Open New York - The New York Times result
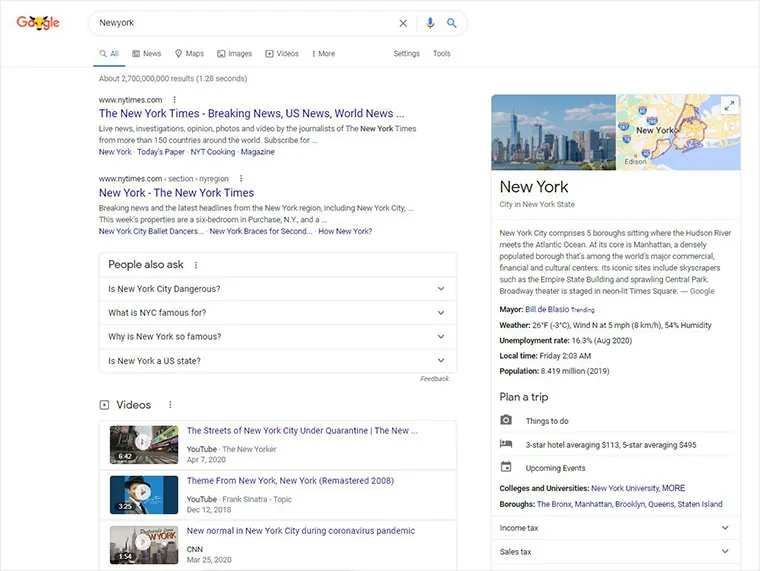This screenshot has width=760, height=571. point(176,193)
